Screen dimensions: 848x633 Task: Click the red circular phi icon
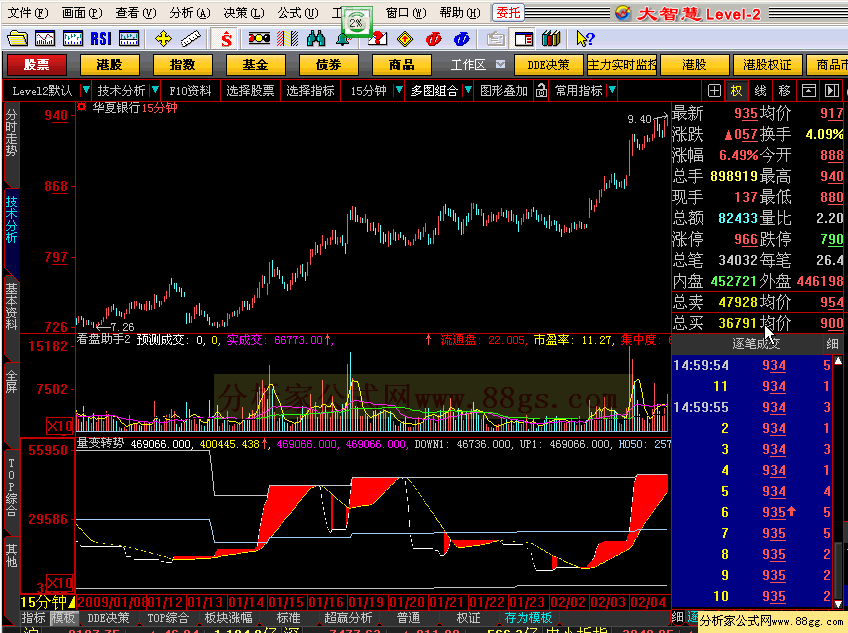point(433,38)
